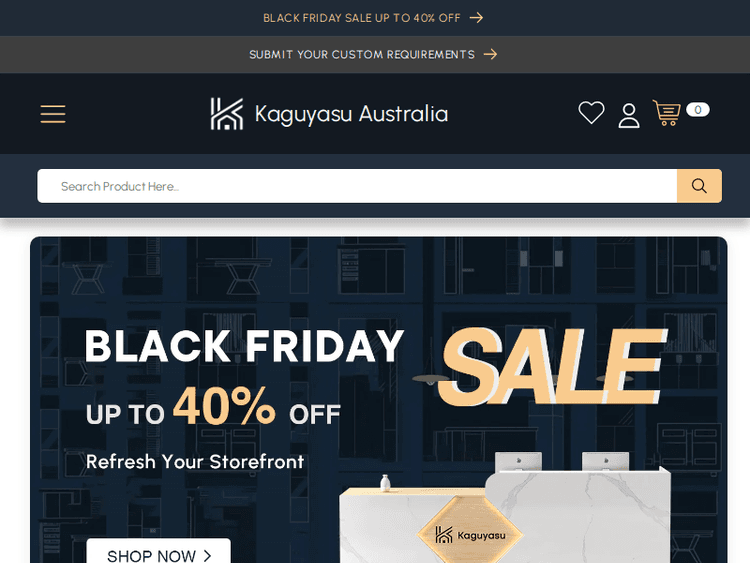Open Submit Your Custom Requirements link
This screenshot has width=750, height=563.
[x=362, y=55]
